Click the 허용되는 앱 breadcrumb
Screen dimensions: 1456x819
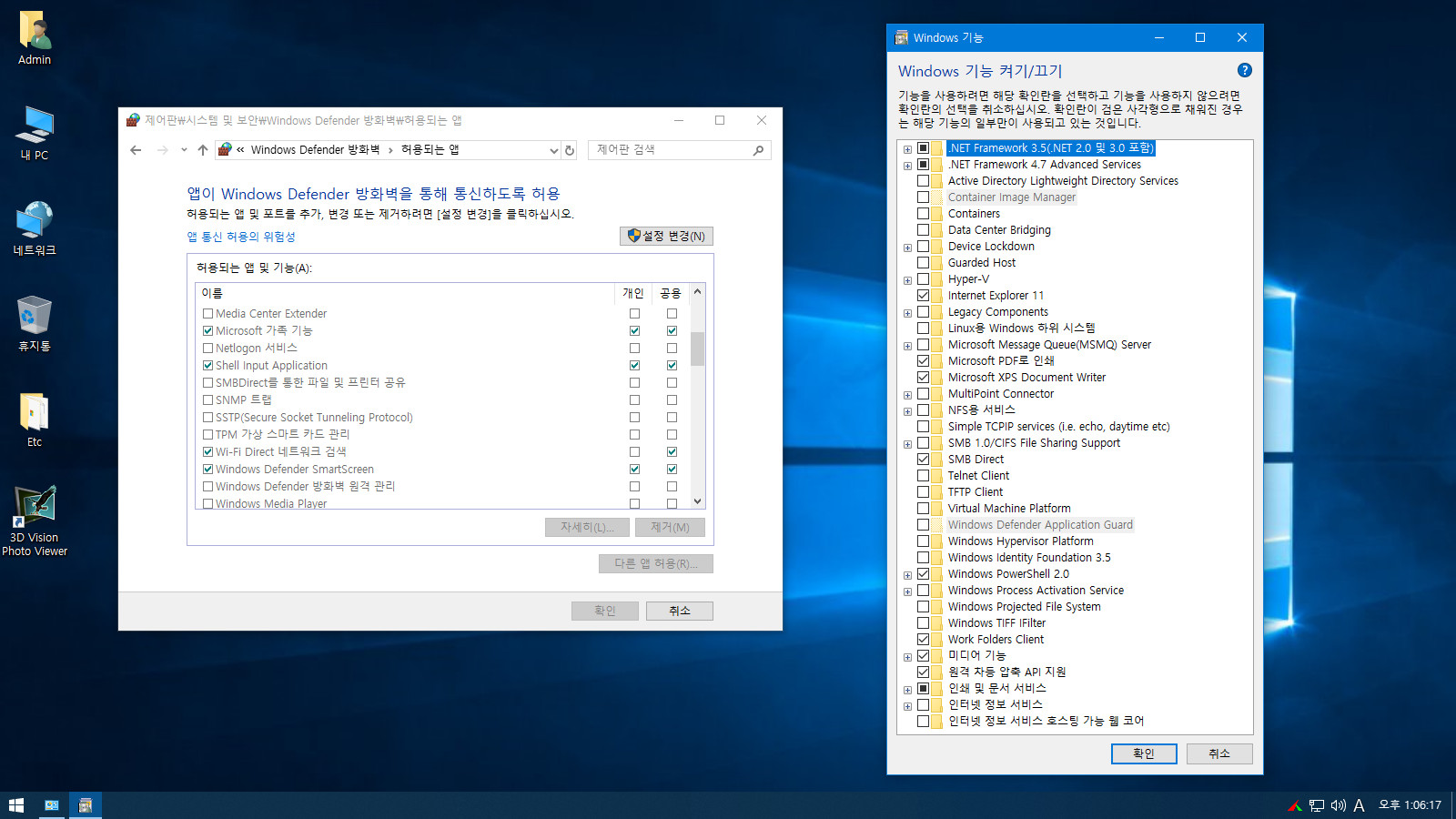pos(430,150)
